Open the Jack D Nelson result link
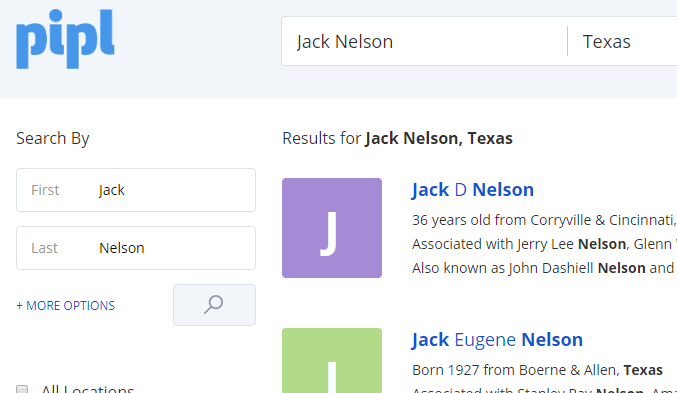The image size is (677, 393). (x=473, y=190)
